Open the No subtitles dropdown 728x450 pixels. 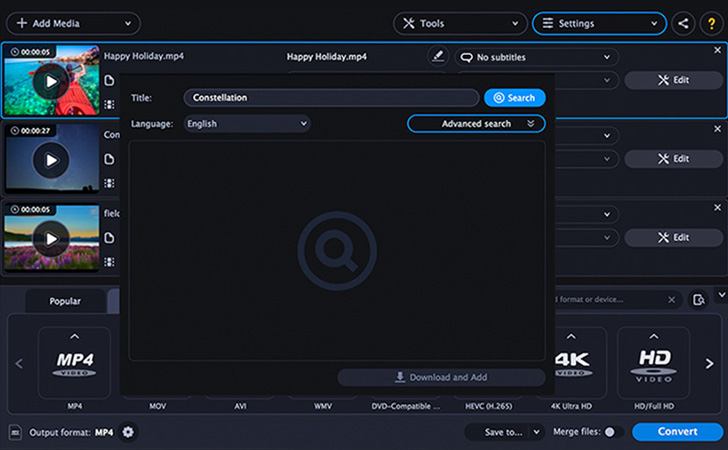(x=537, y=57)
